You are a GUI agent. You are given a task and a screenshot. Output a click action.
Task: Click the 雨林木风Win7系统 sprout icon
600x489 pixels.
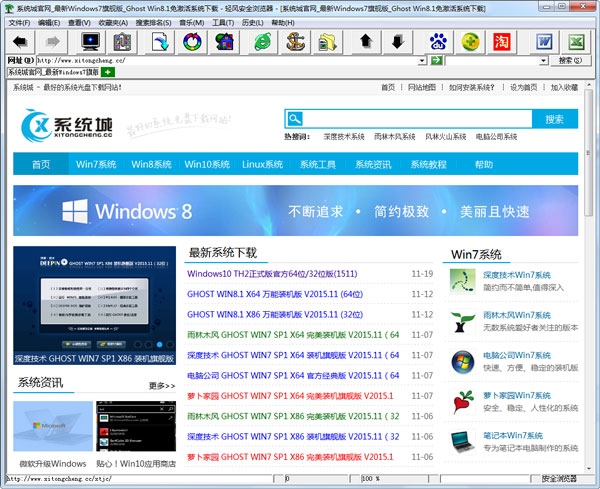pos(463,321)
